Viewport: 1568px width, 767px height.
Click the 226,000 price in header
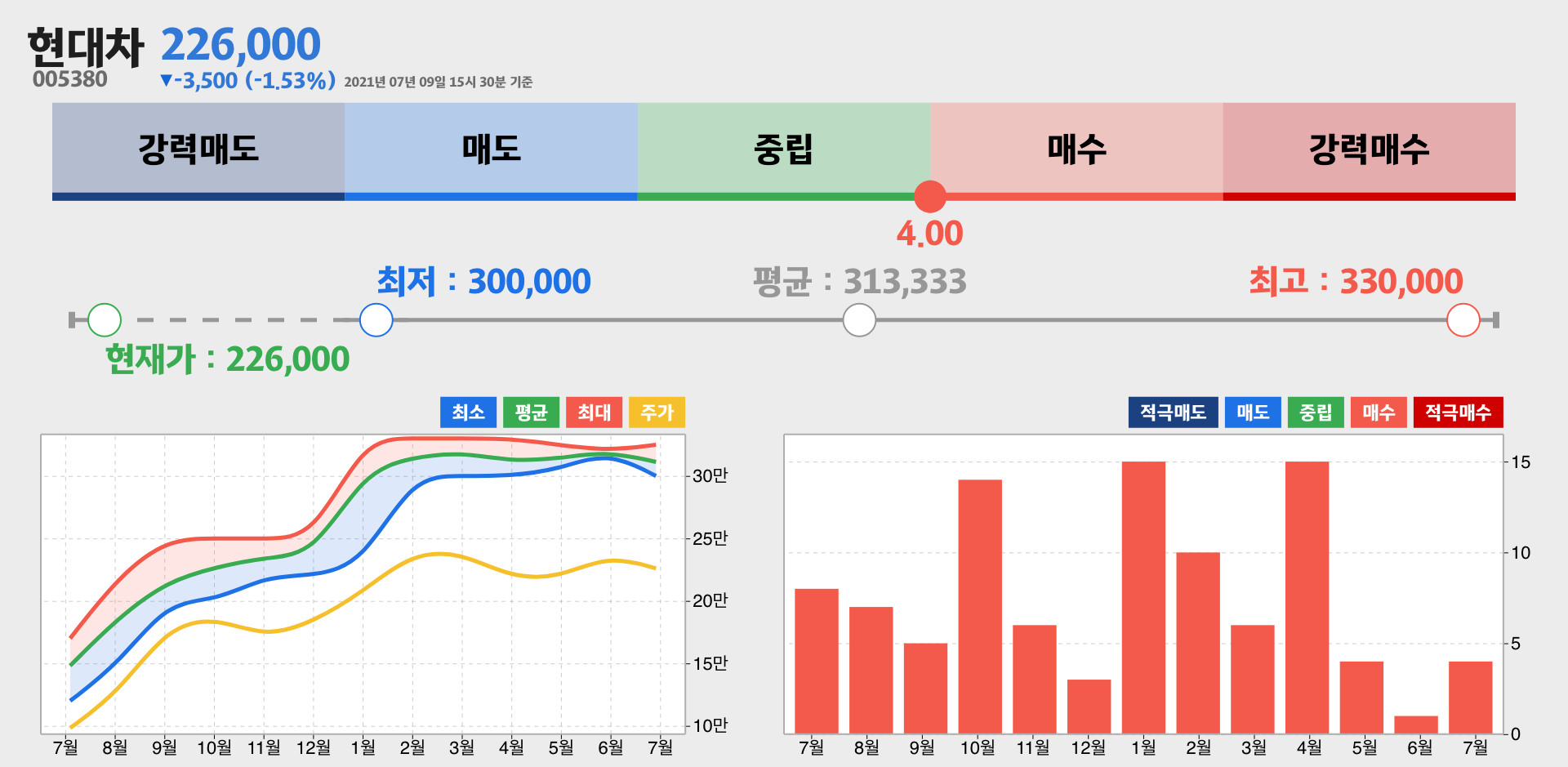[241, 45]
